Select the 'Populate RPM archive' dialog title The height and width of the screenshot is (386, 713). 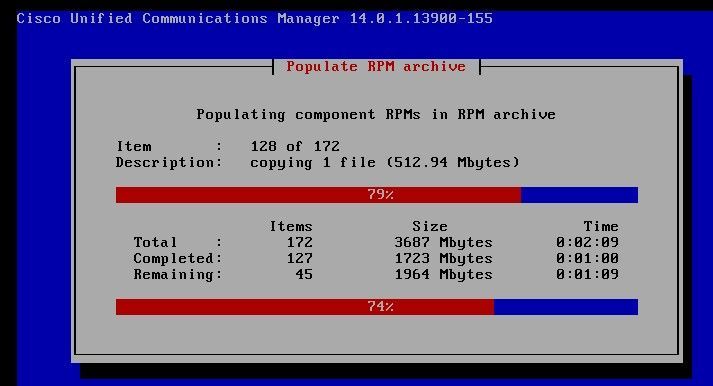pyautogui.click(x=376, y=67)
